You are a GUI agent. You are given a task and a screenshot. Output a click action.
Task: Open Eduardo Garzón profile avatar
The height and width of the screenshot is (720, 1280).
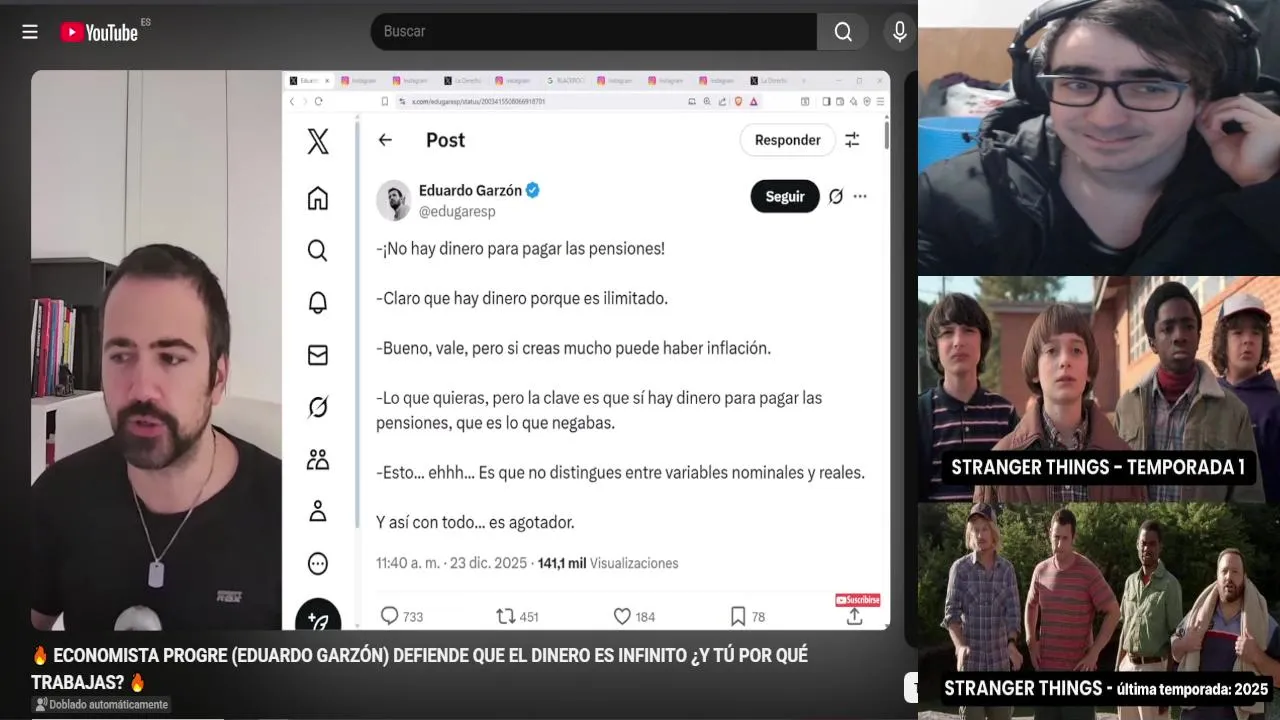[394, 200]
